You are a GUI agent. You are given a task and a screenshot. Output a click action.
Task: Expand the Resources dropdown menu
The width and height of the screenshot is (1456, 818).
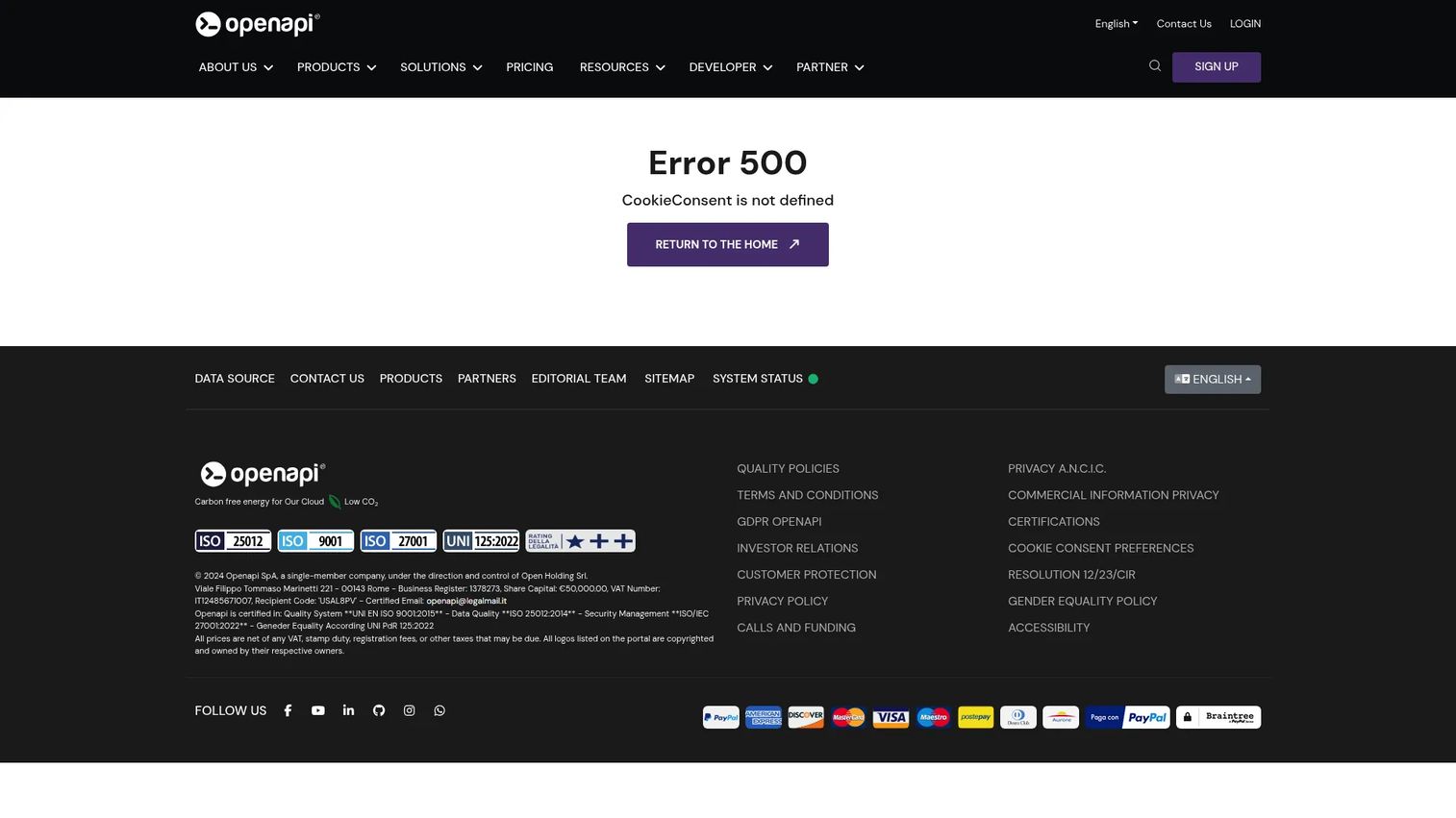click(x=622, y=67)
